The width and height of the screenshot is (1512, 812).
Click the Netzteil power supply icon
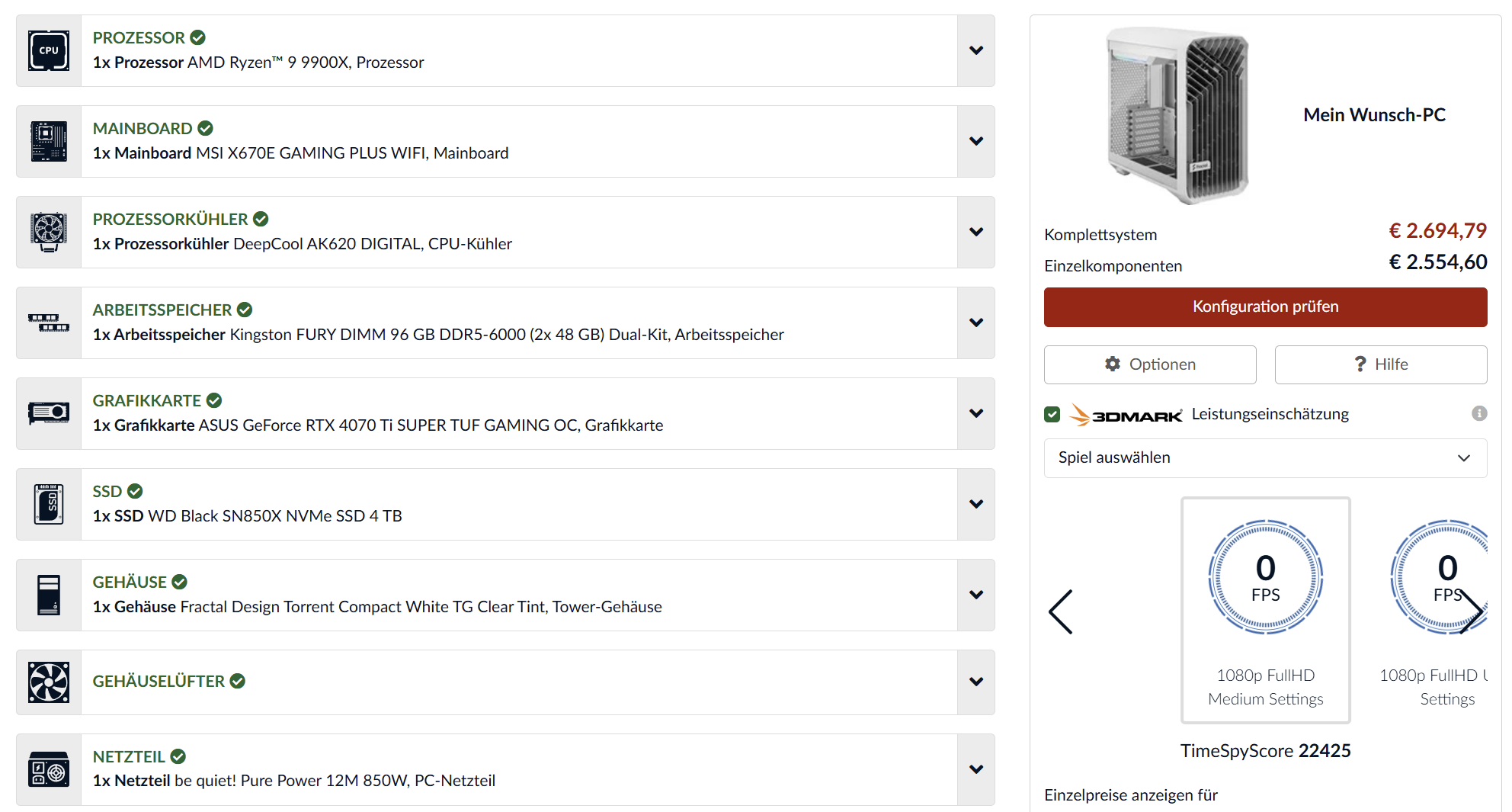[x=49, y=770]
